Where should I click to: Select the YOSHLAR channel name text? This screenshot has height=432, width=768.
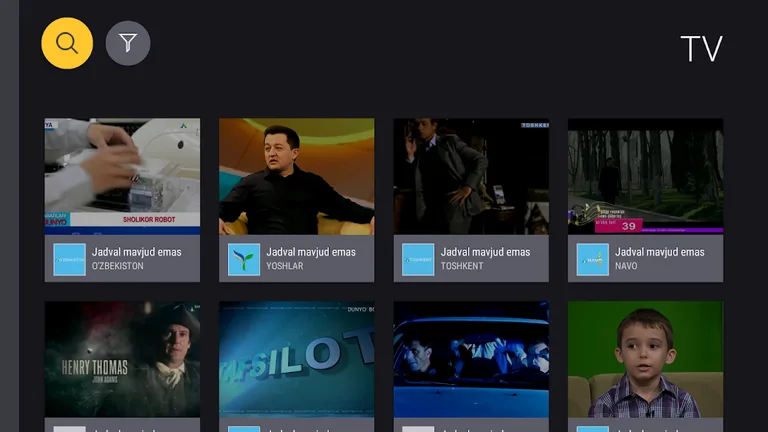pyautogui.click(x=285, y=266)
